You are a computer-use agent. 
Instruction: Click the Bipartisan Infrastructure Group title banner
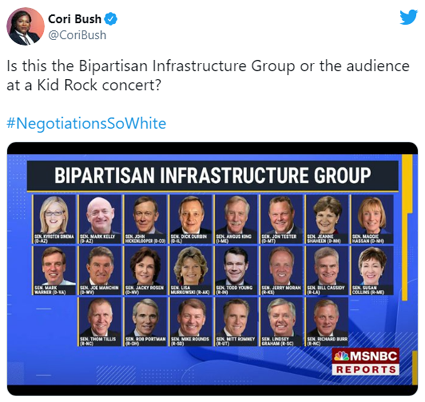pyautogui.click(x=213, y=176)
